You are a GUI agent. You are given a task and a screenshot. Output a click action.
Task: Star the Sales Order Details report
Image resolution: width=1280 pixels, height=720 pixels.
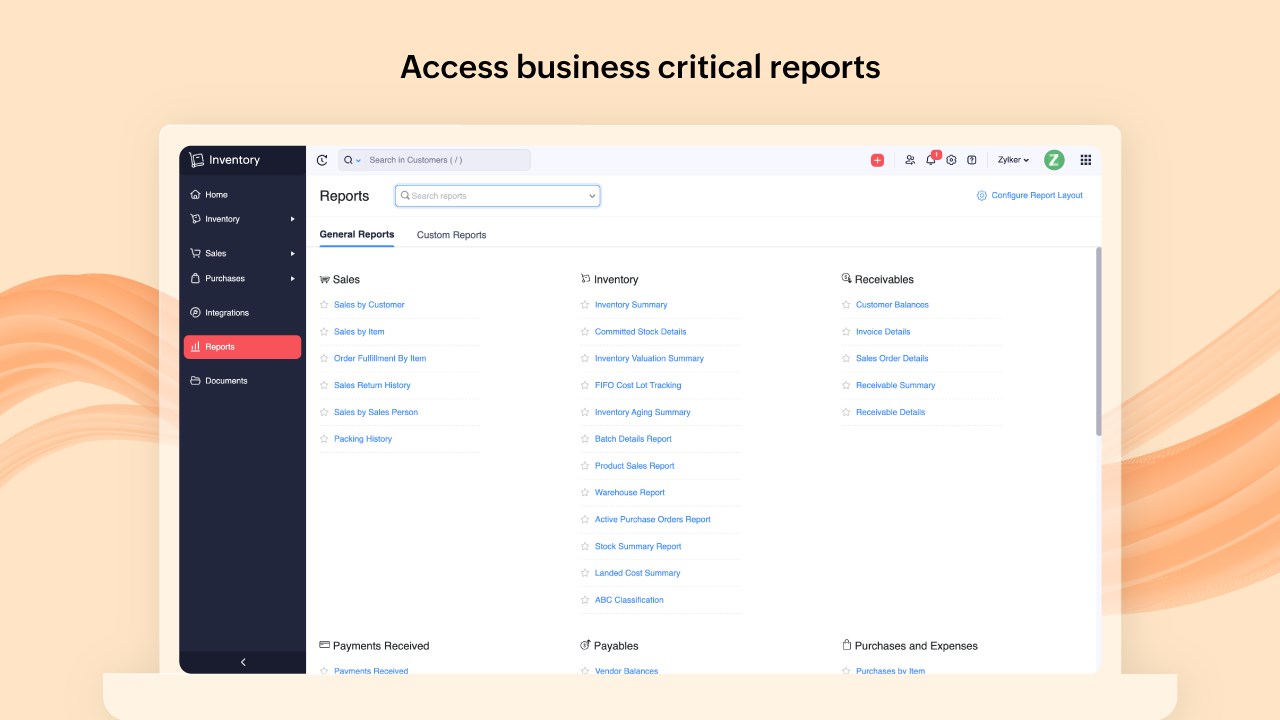click(x=846, y=359)
